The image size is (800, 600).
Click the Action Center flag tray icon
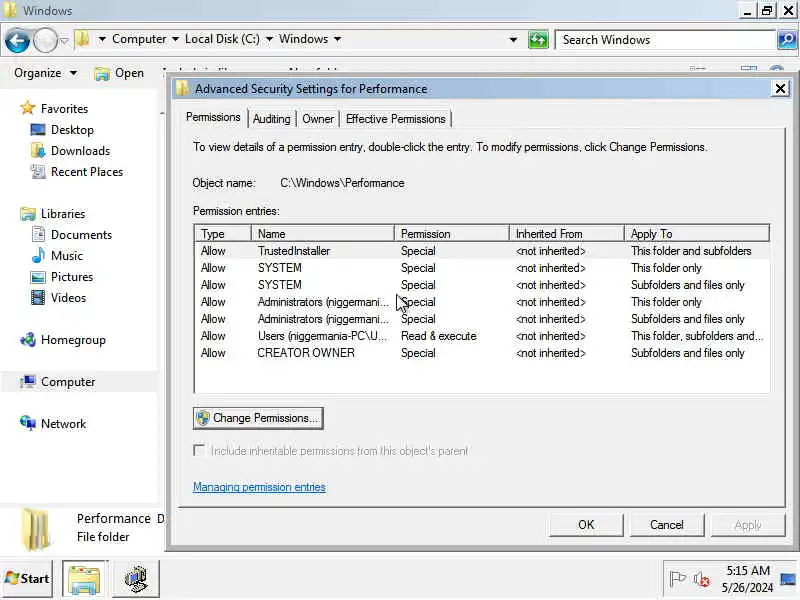[x=677, y=579]
